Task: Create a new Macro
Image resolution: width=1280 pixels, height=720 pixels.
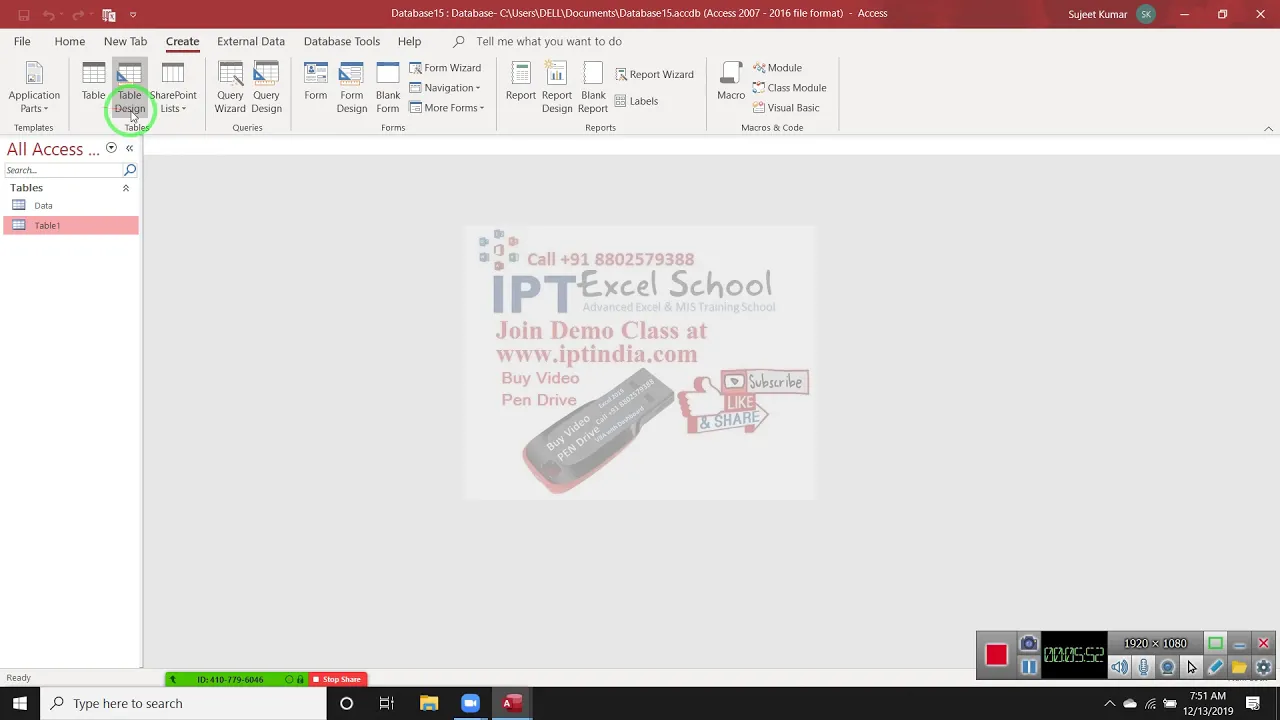Action: pyautogui.click(x=731, y=82)
